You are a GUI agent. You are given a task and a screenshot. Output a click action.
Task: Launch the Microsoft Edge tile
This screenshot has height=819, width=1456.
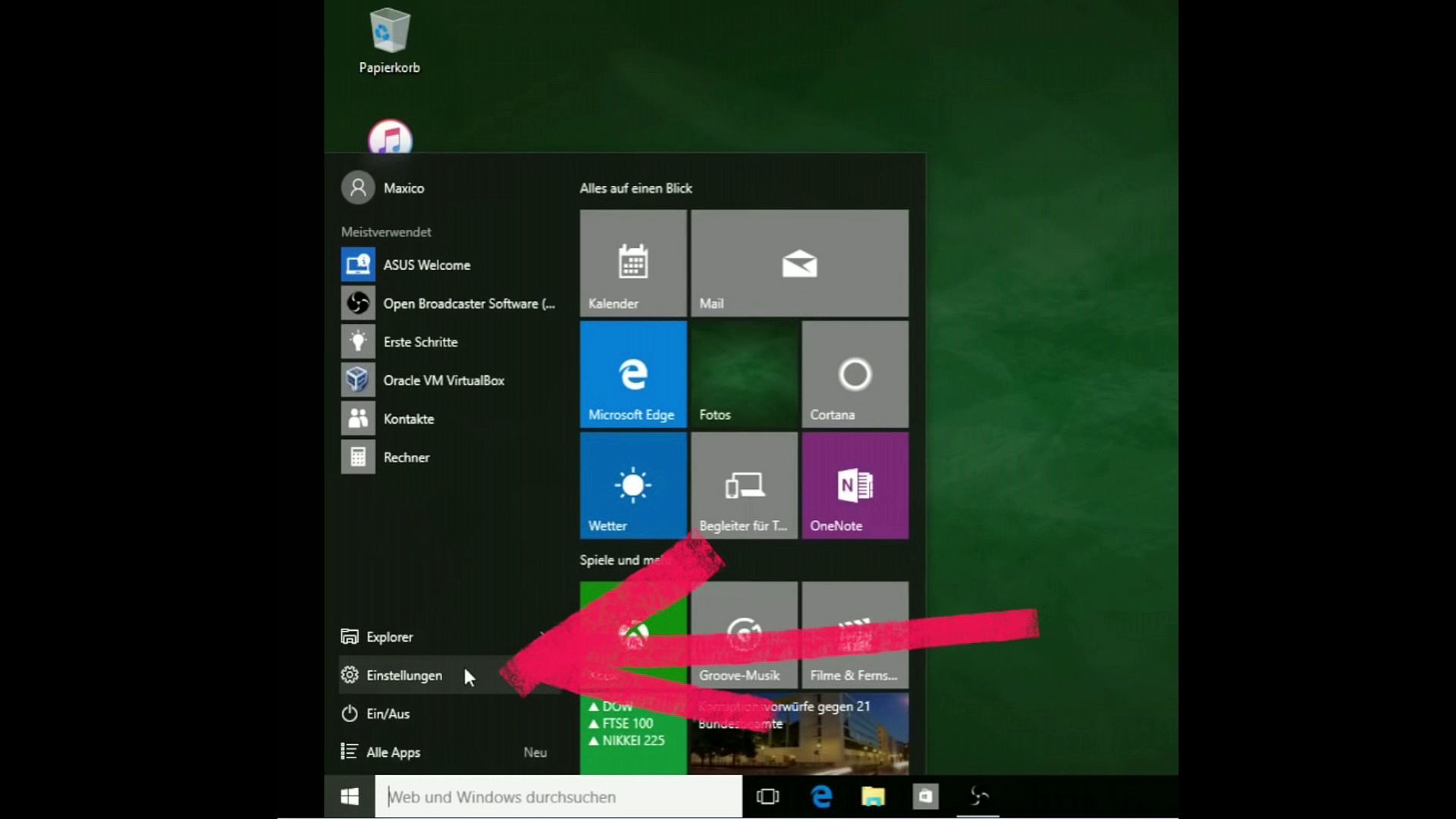pos(633,374)
